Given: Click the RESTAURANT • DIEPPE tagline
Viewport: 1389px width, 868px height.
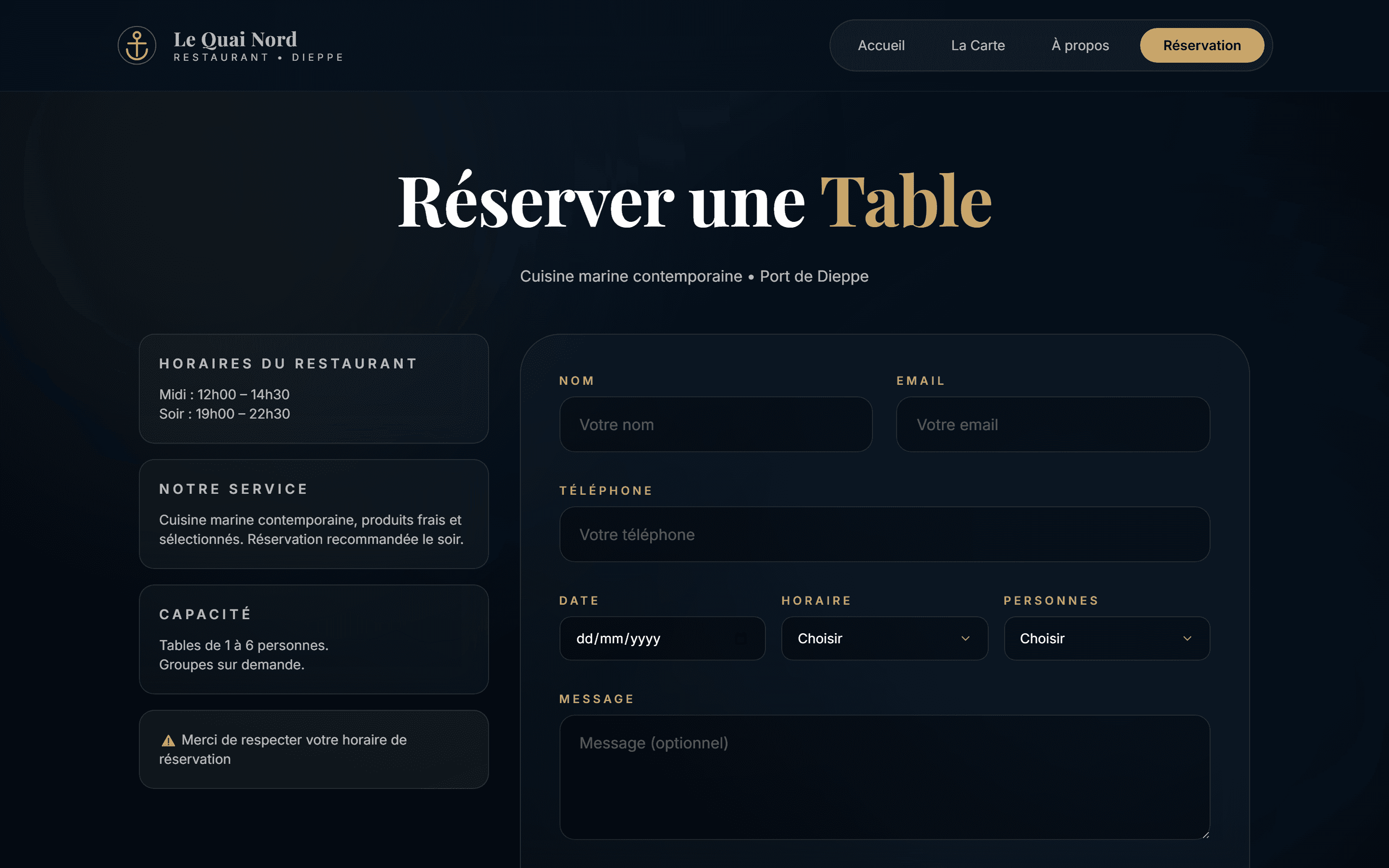Looking at the screenshot, I should point(259,57).
